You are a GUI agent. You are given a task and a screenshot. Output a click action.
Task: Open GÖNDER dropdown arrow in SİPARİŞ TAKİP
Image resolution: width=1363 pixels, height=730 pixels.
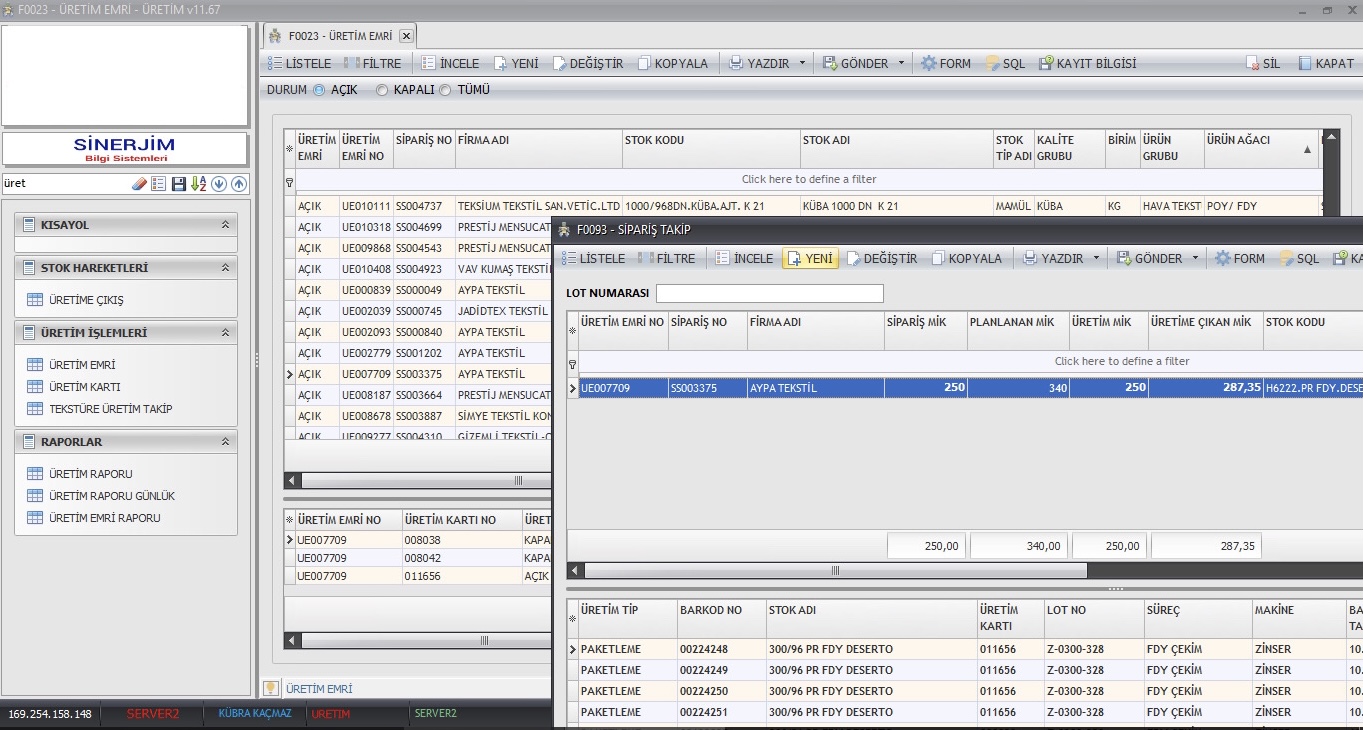(x=1195, y=258)
